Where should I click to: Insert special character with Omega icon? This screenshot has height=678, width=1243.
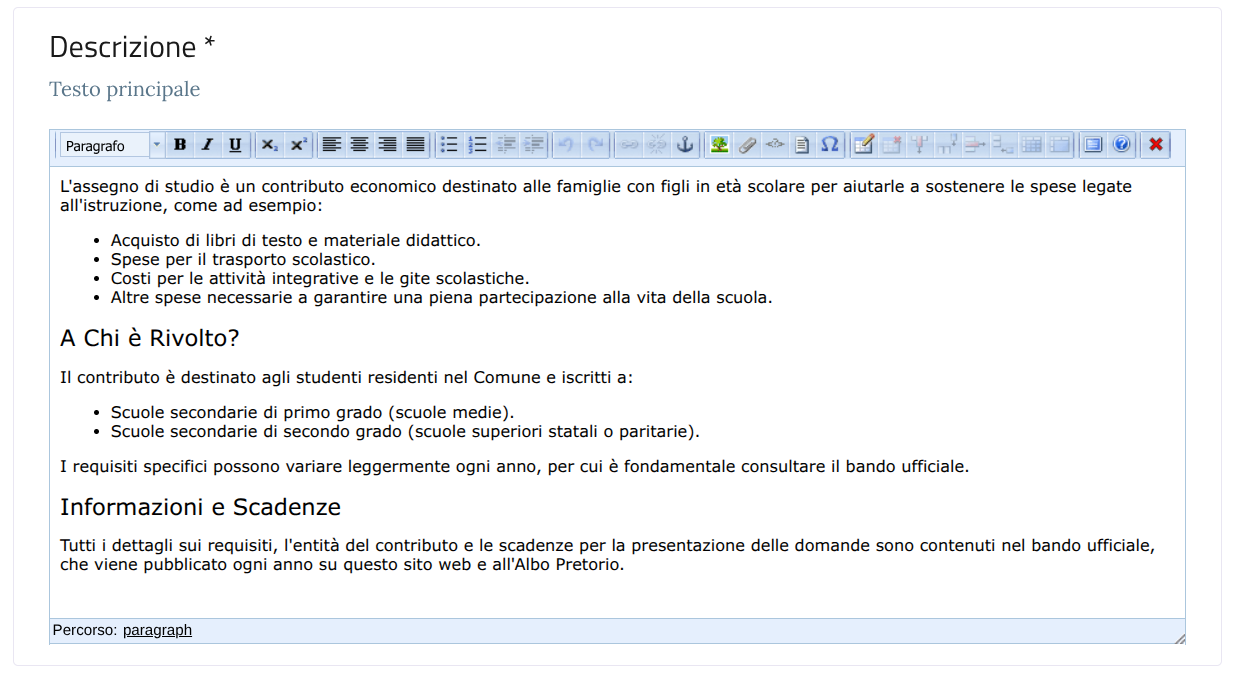click(x=830, y=145)
